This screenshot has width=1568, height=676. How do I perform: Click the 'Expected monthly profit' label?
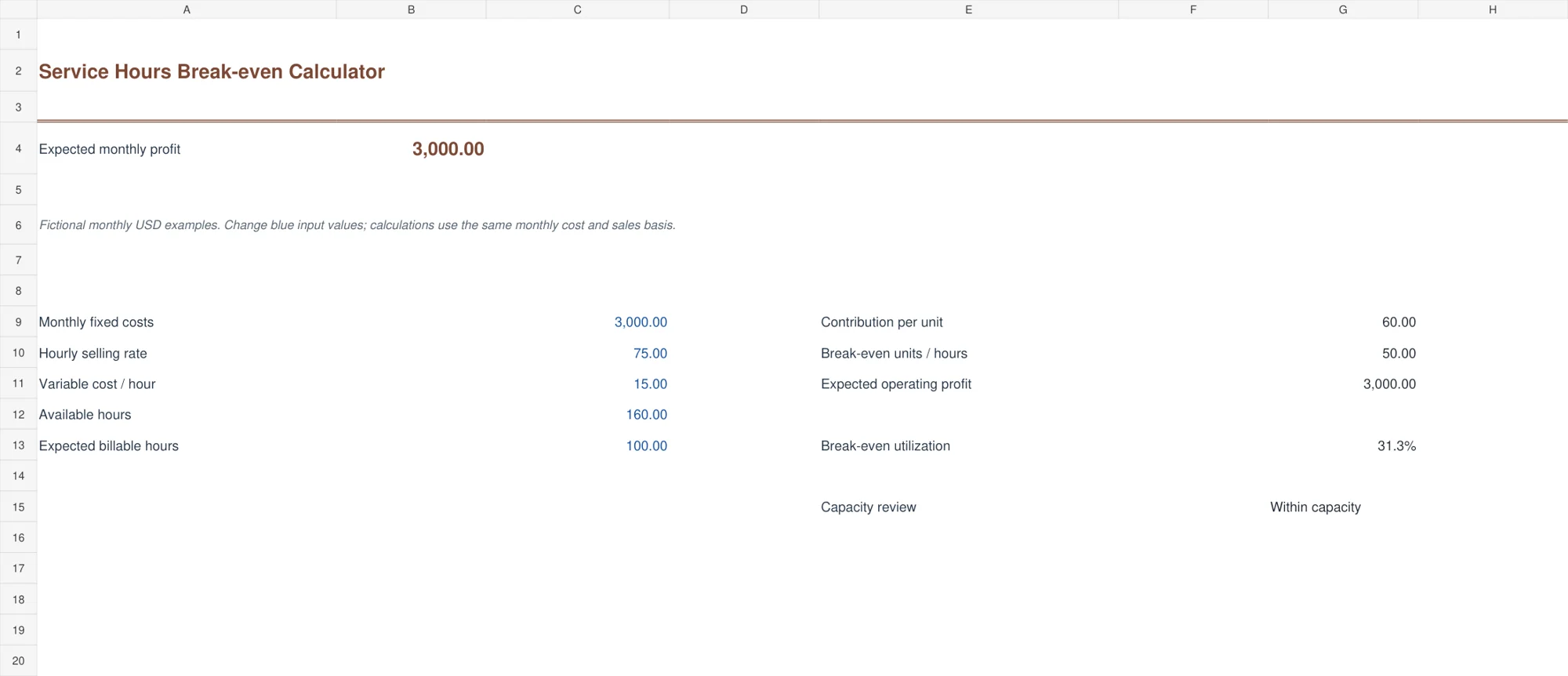(x=110, y=149)
